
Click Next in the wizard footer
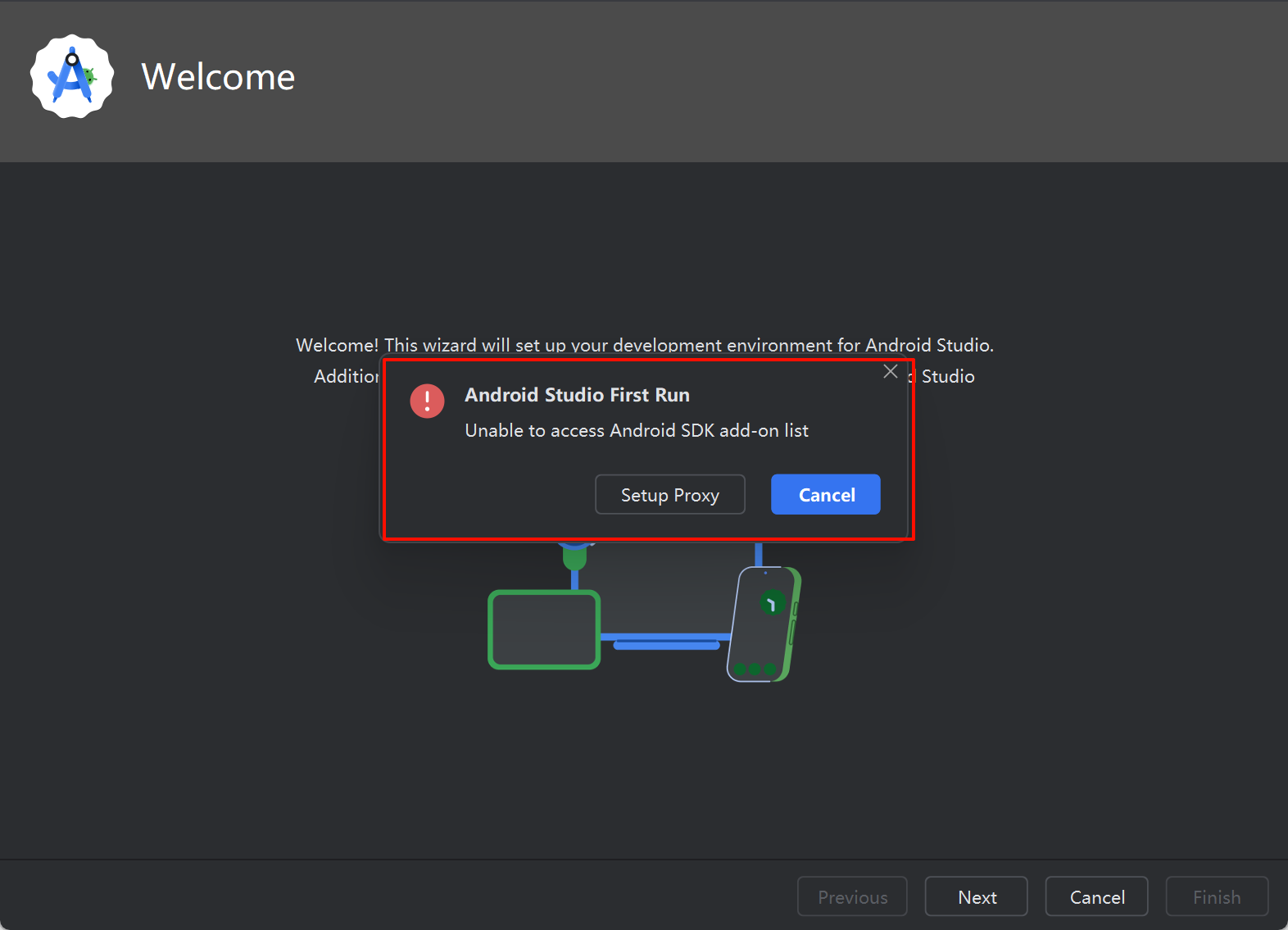tap(976, 896)
